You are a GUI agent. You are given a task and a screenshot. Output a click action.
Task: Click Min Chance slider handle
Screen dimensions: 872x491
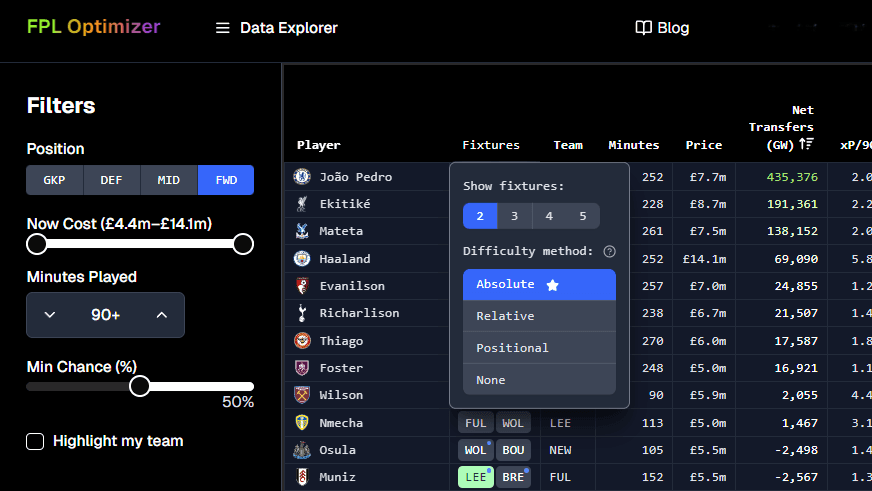[x=140, y=386]
